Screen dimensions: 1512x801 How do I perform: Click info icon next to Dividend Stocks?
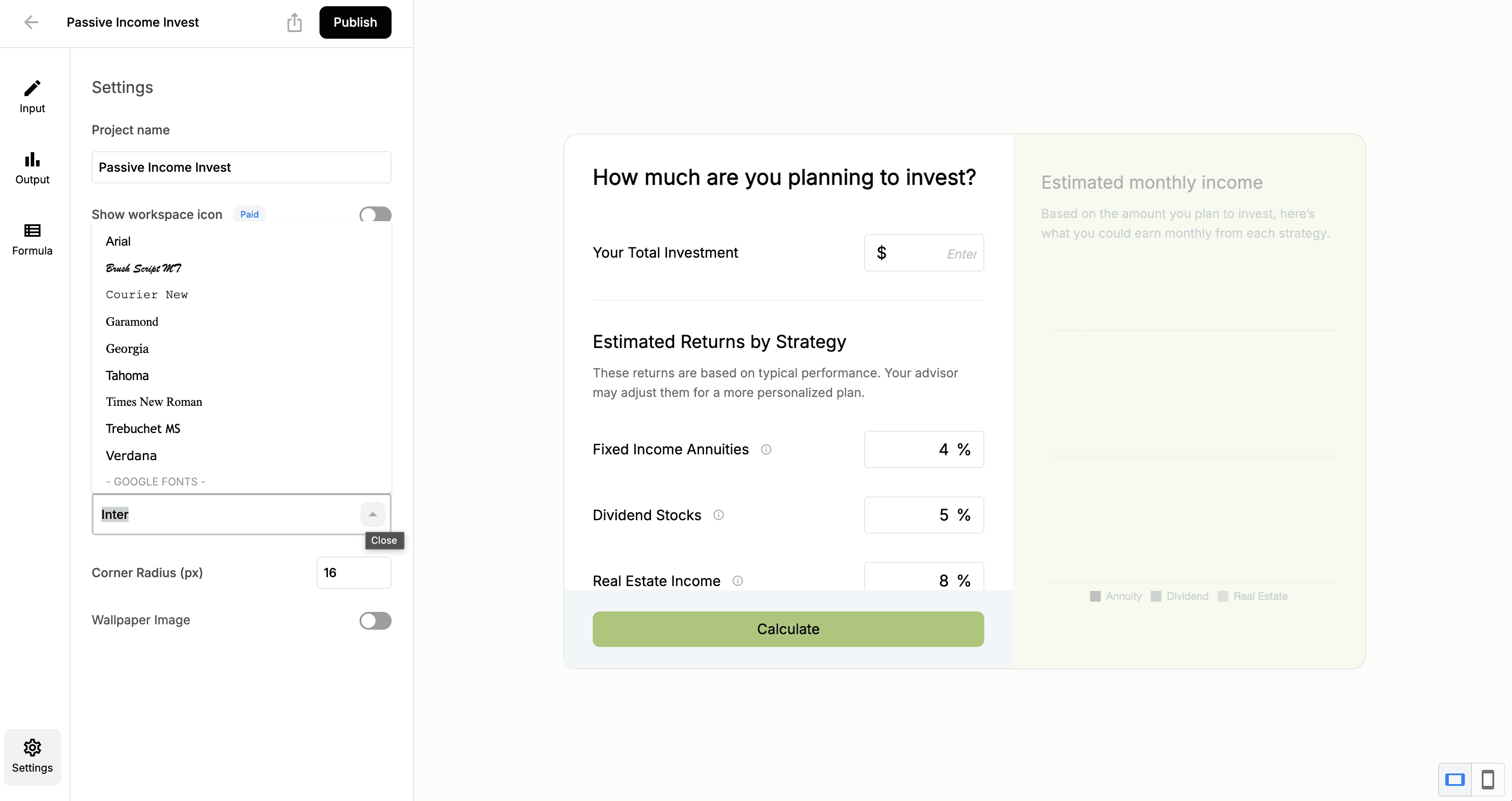[719, 515]
